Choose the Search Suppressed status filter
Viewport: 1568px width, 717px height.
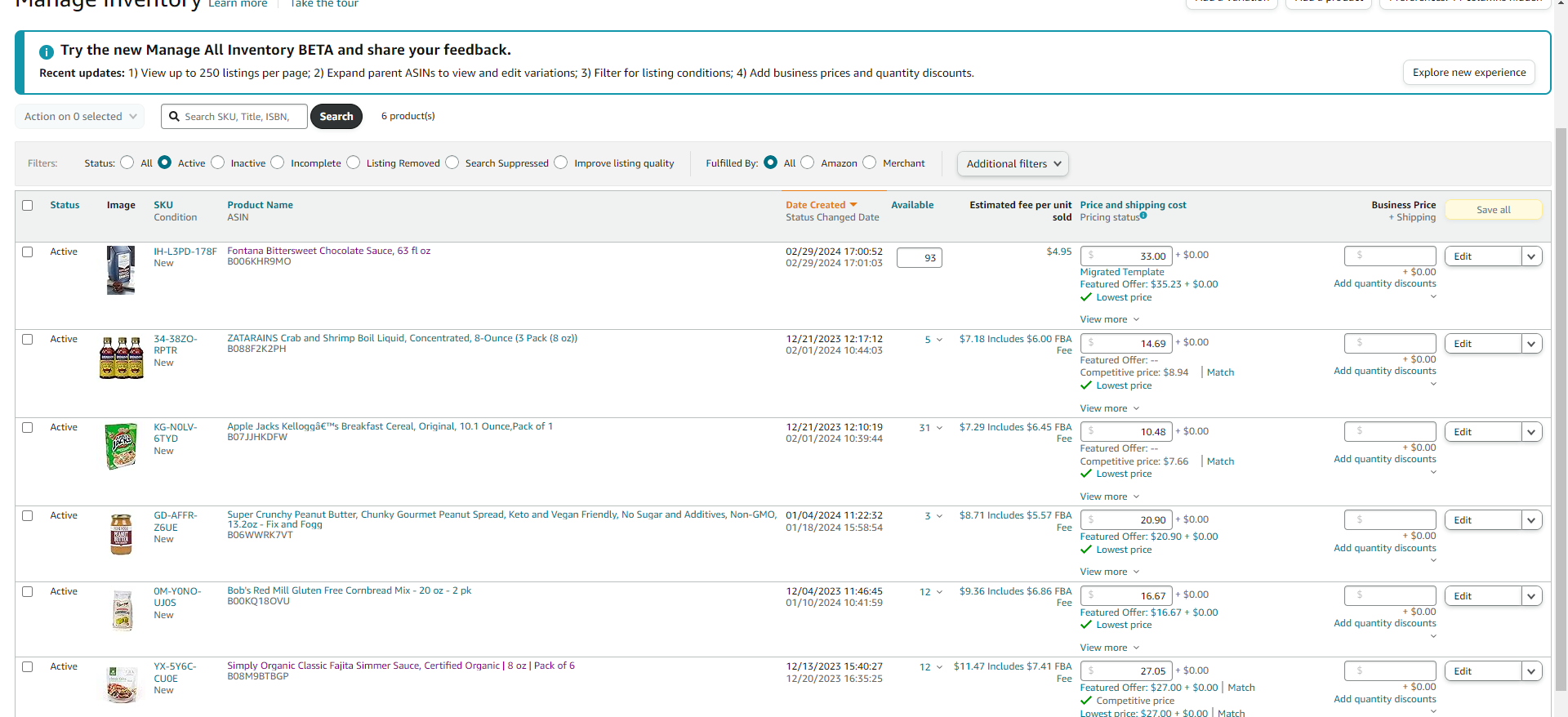(x=452, y=163)
